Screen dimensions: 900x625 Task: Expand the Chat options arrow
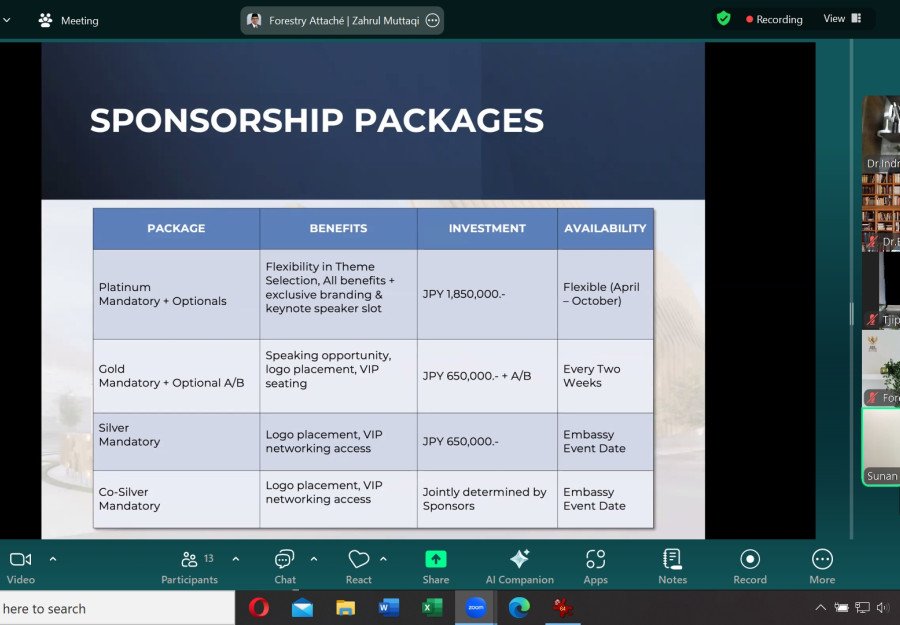pos(314,559)
